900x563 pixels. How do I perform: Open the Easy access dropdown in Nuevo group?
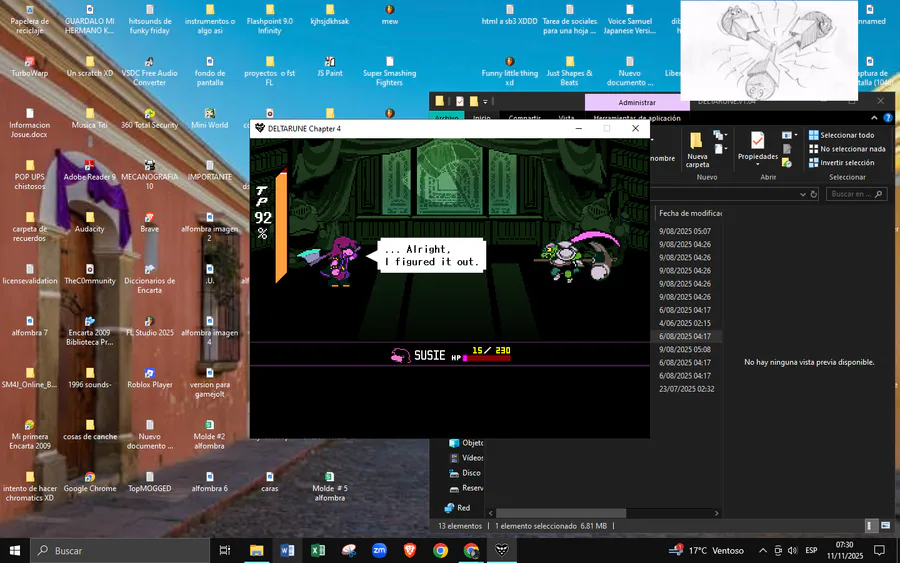pyautogui.click(x=720, y=149)
